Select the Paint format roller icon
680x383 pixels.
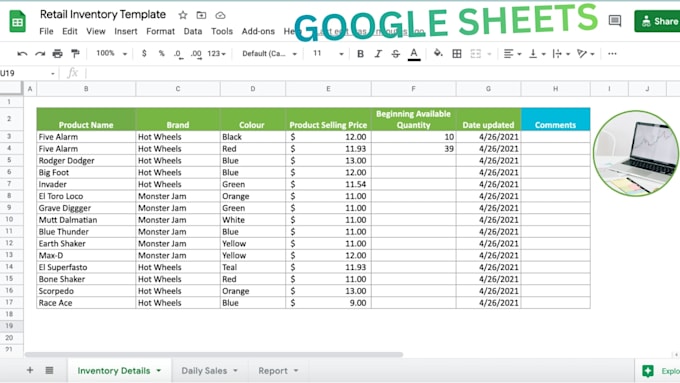pos(75,54)
